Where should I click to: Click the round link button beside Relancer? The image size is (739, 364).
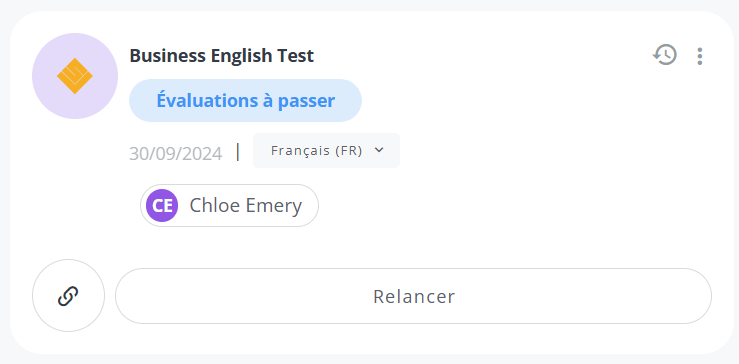68,296
